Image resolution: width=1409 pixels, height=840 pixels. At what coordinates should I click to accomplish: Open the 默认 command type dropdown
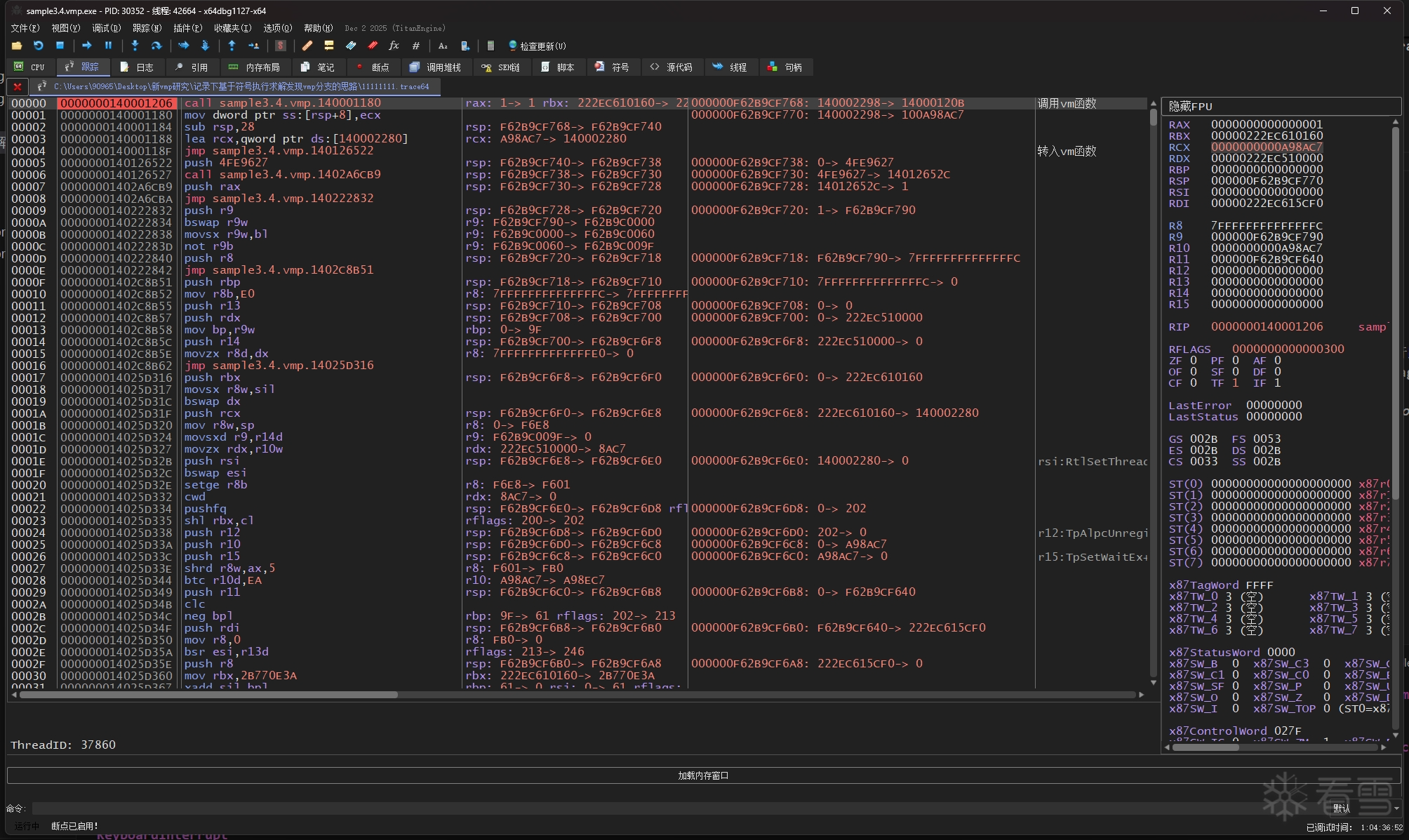[1365, 808]
